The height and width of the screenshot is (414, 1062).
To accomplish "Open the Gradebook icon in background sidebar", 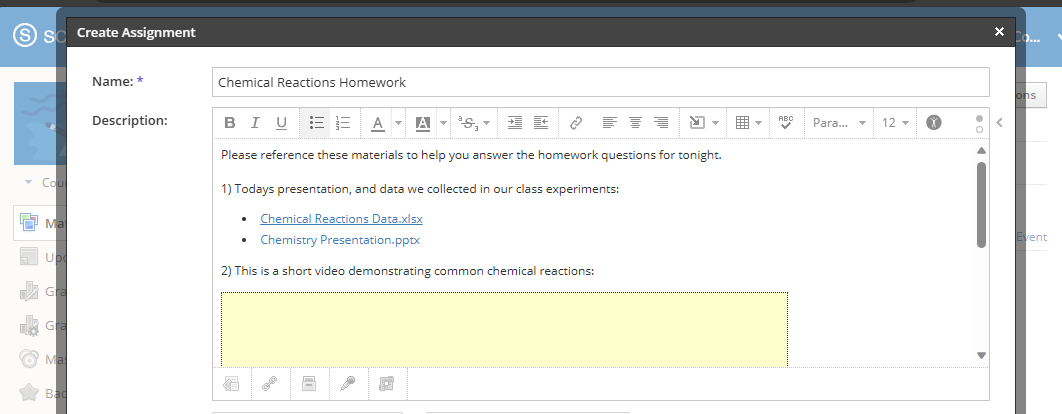I will pyautogui.click(x=28, y=291).
